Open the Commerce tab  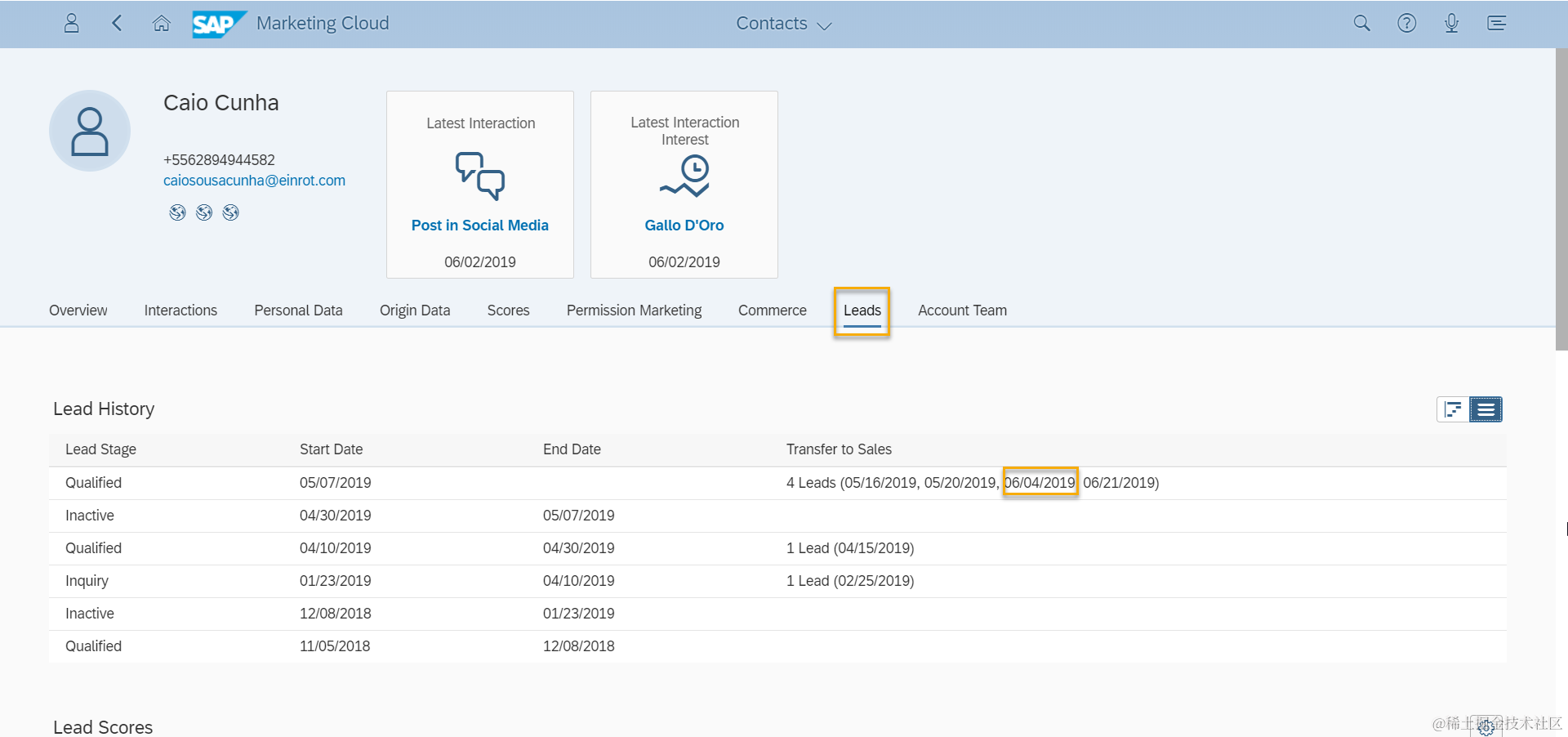coord(772,310)
